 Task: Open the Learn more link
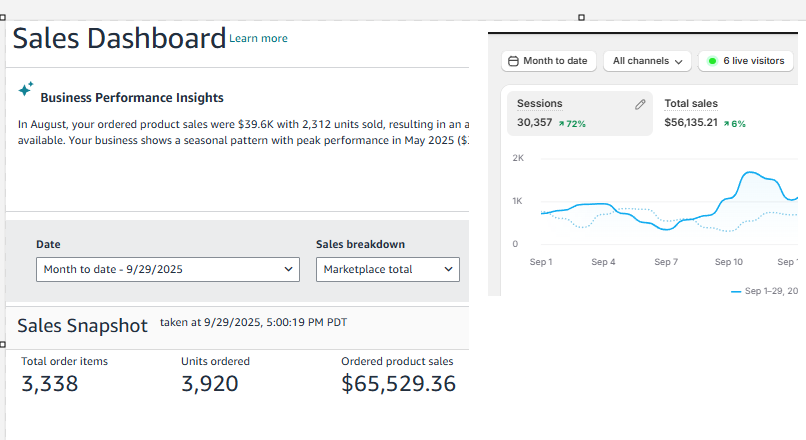tap(258, 39)
